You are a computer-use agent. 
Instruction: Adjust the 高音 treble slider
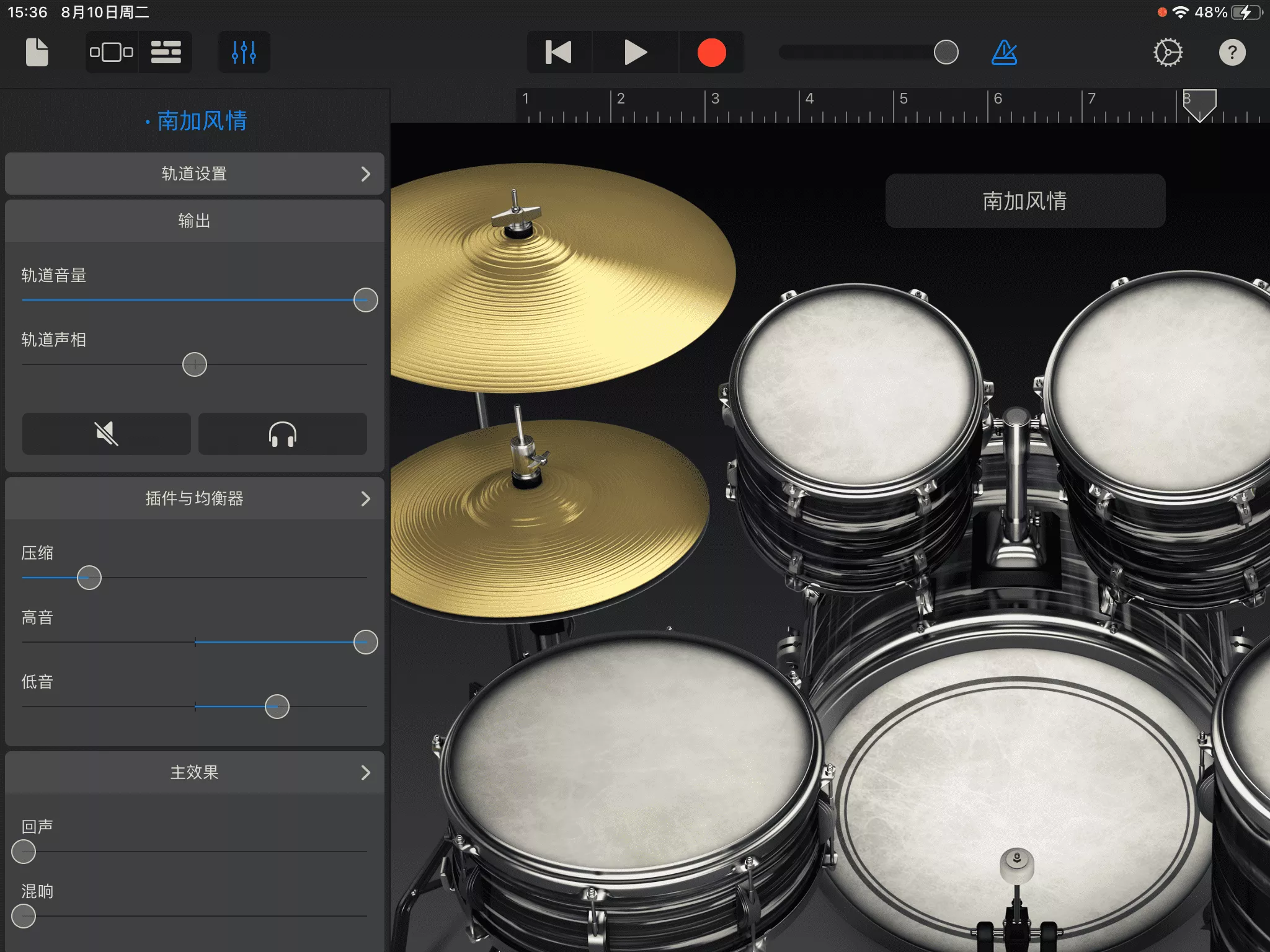point(365,642)
